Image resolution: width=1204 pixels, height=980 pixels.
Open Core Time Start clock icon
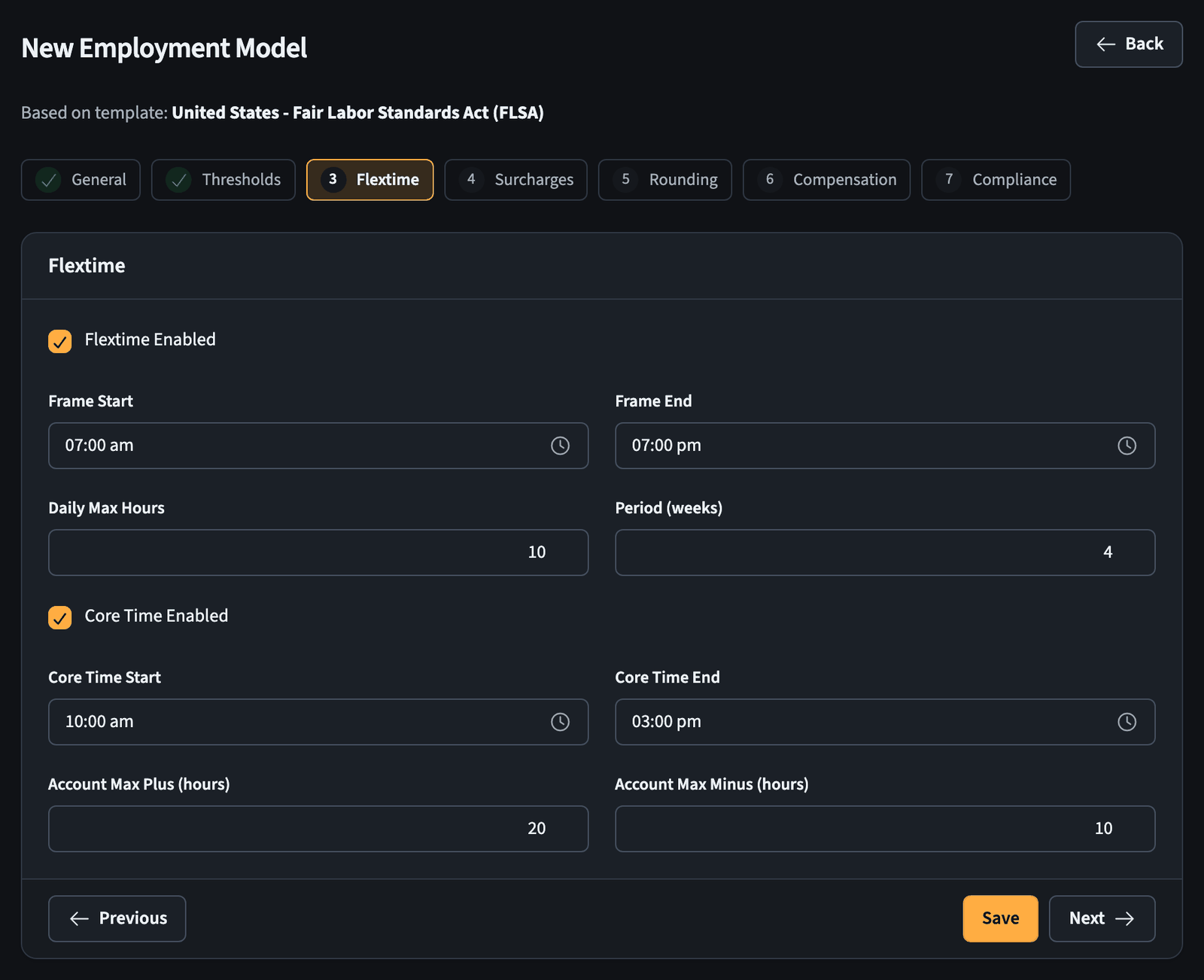click(560, 722)
